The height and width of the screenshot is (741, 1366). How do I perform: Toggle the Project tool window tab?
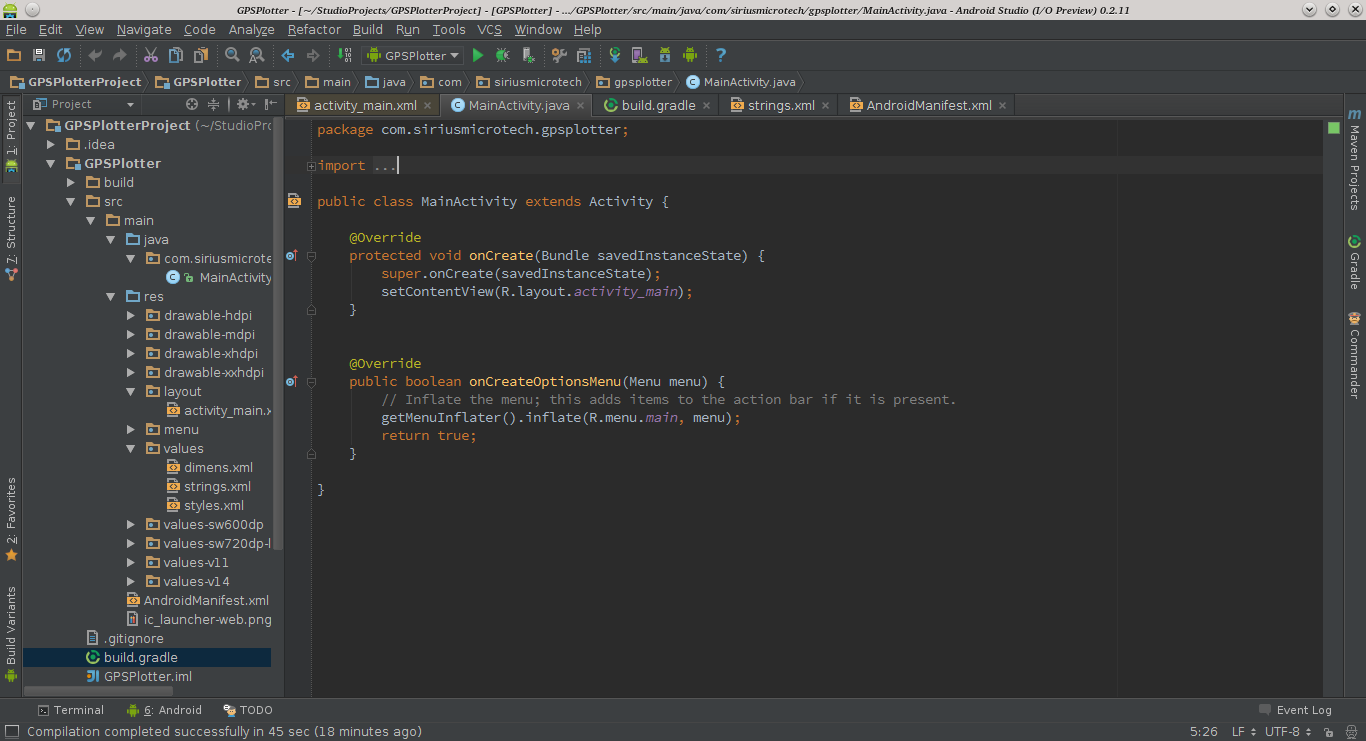click(11, 136)
